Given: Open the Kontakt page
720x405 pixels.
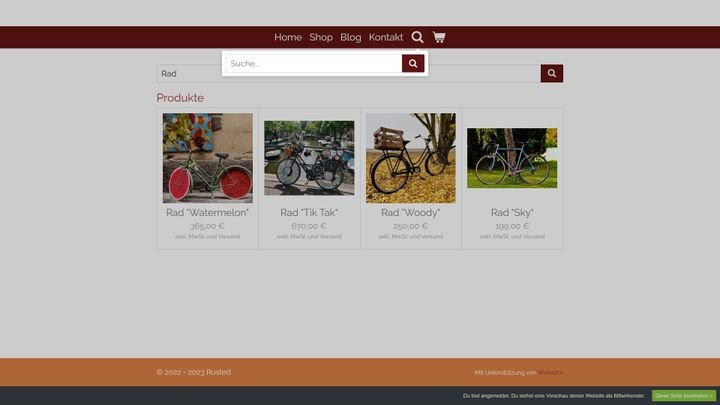Looking at the screenshot, I should 386,37.
